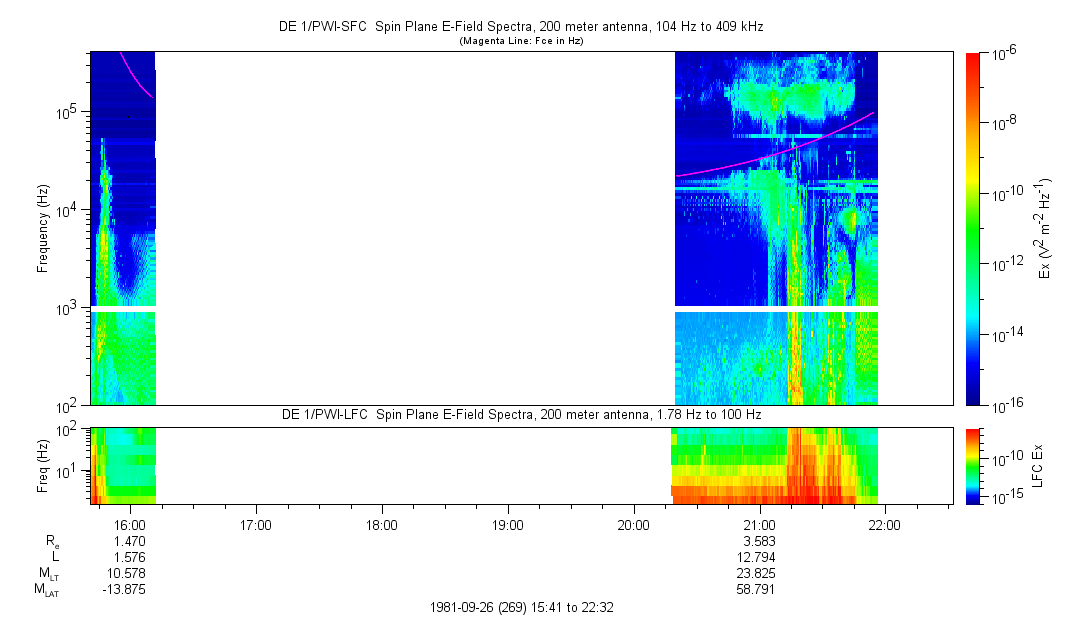Click the LFC spectrogram segment near 21:00

pos(775,466)
